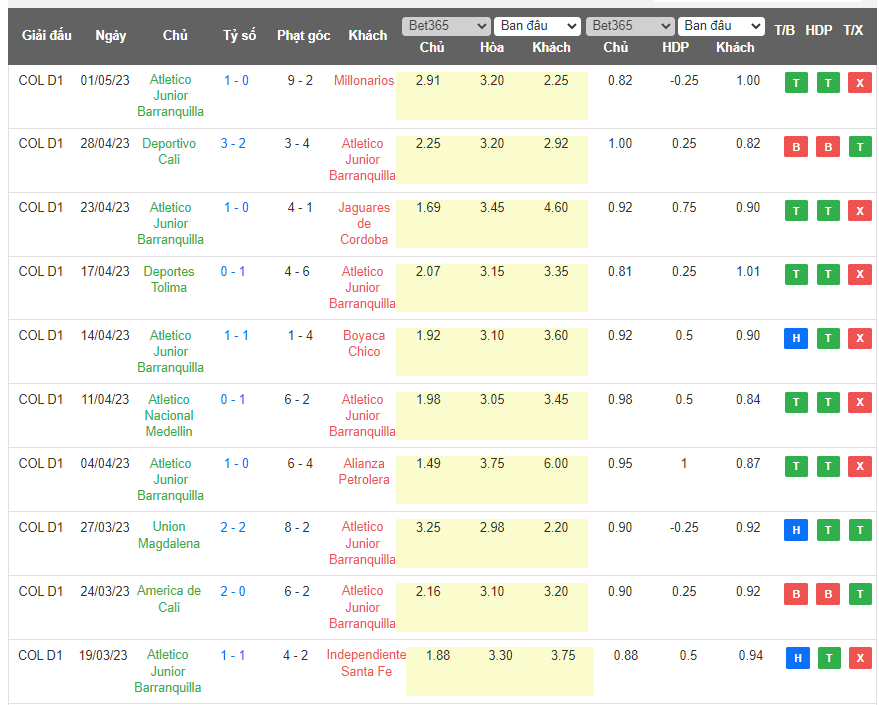Click the Phạt góc column header
The image size is (879, 705).
coord(303,35)
